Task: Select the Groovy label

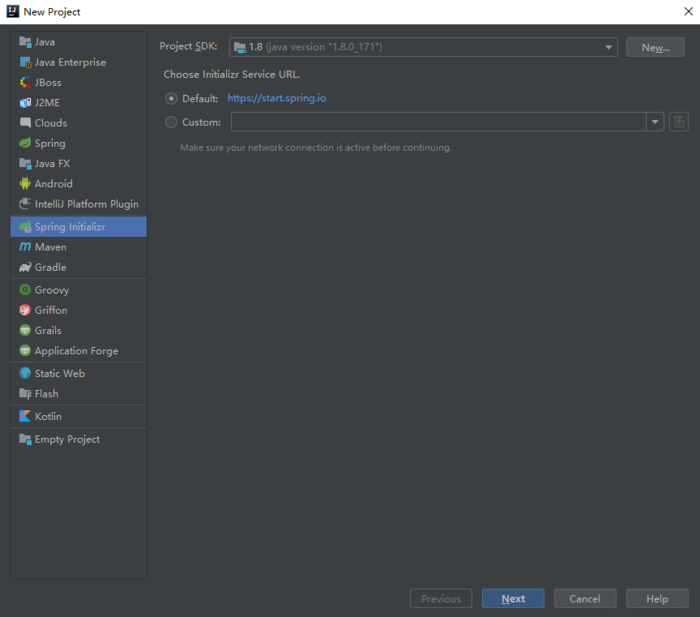Action: (x=52, y=290)
